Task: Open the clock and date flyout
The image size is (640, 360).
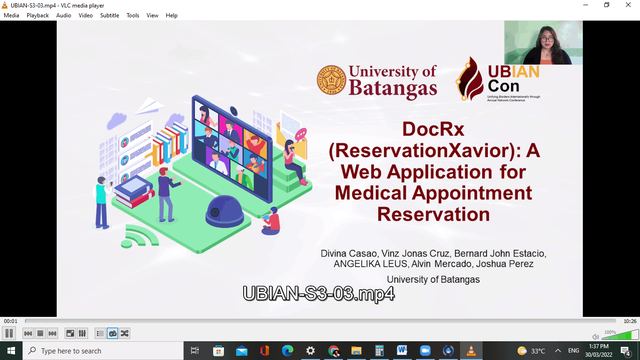Action: [599, 351]
